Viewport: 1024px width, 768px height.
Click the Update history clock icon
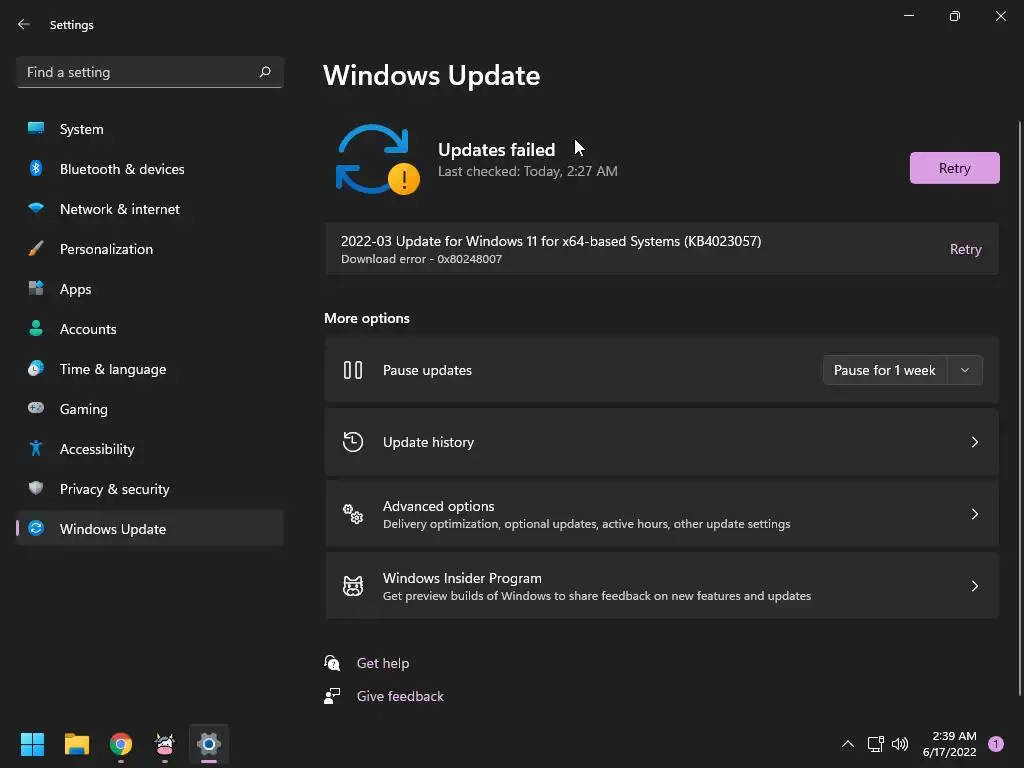pos(353,442)
